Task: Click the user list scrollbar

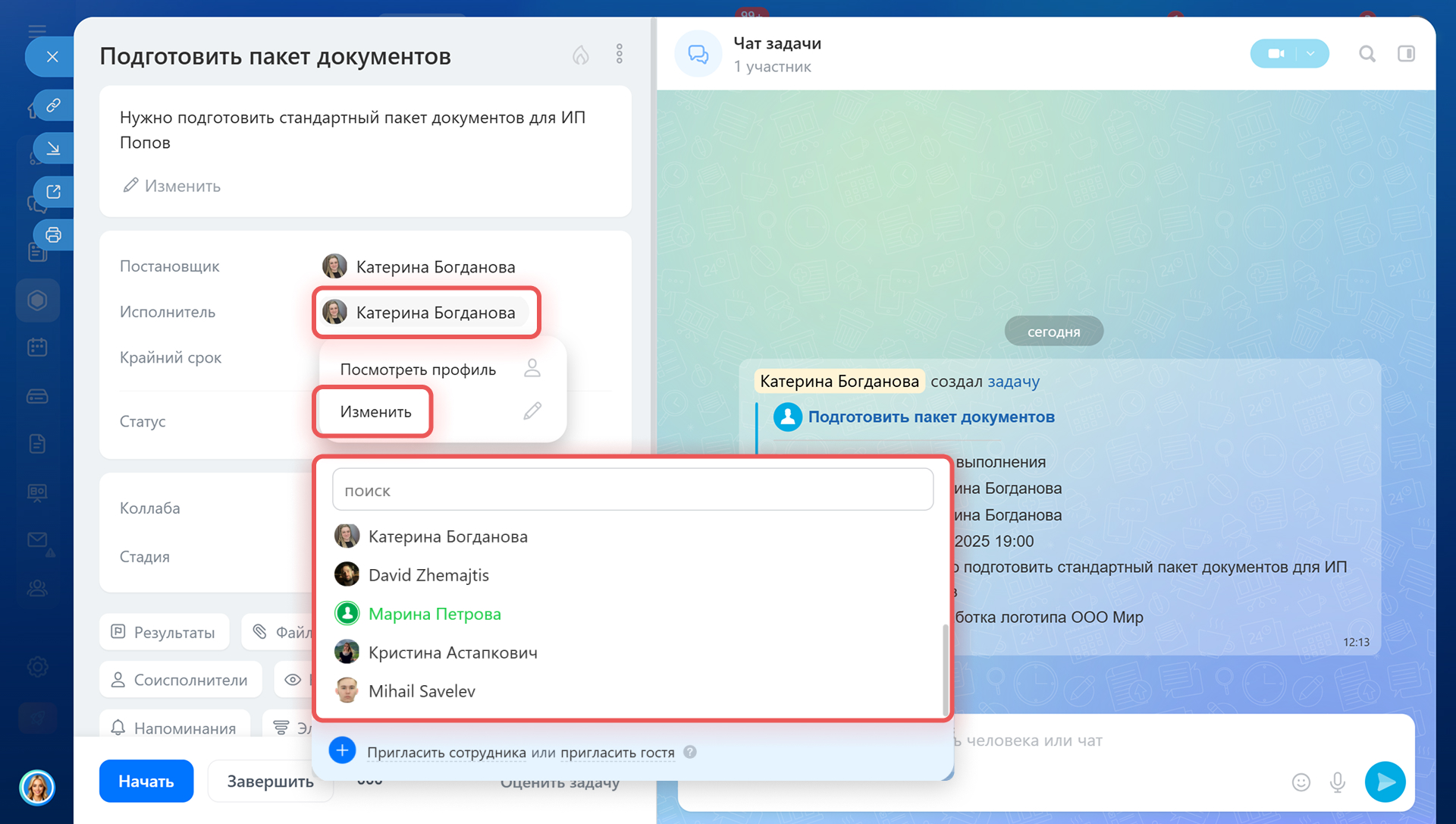Action: click(945, 668)
